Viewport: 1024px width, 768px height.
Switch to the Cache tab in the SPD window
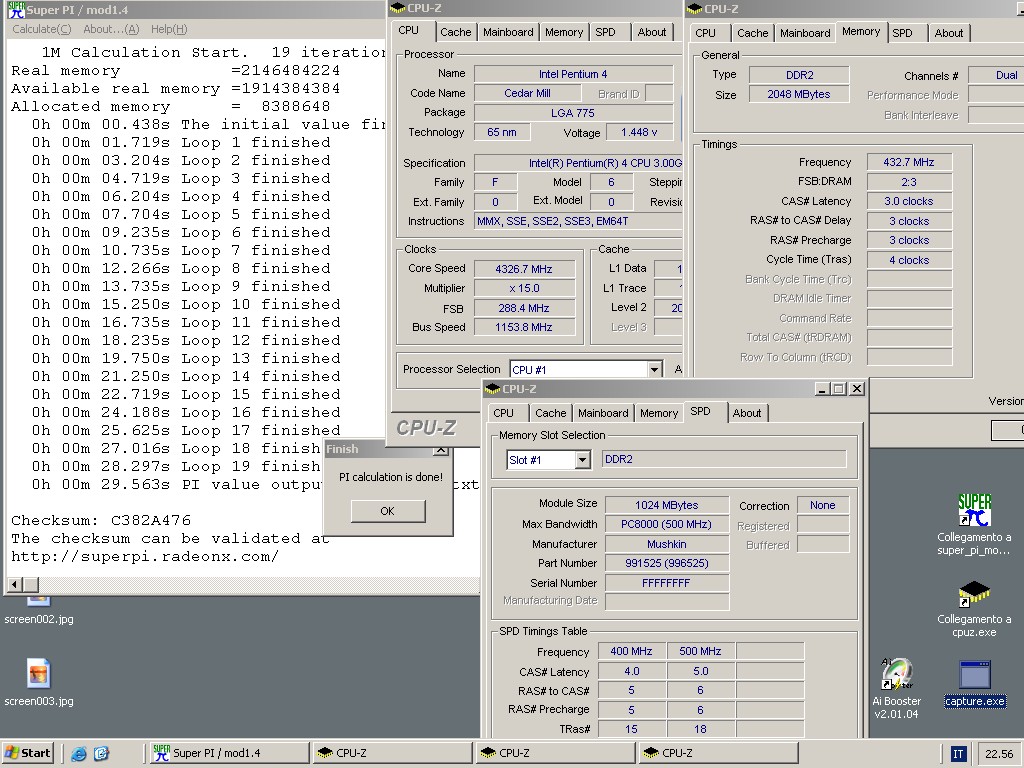pos(551,413)
